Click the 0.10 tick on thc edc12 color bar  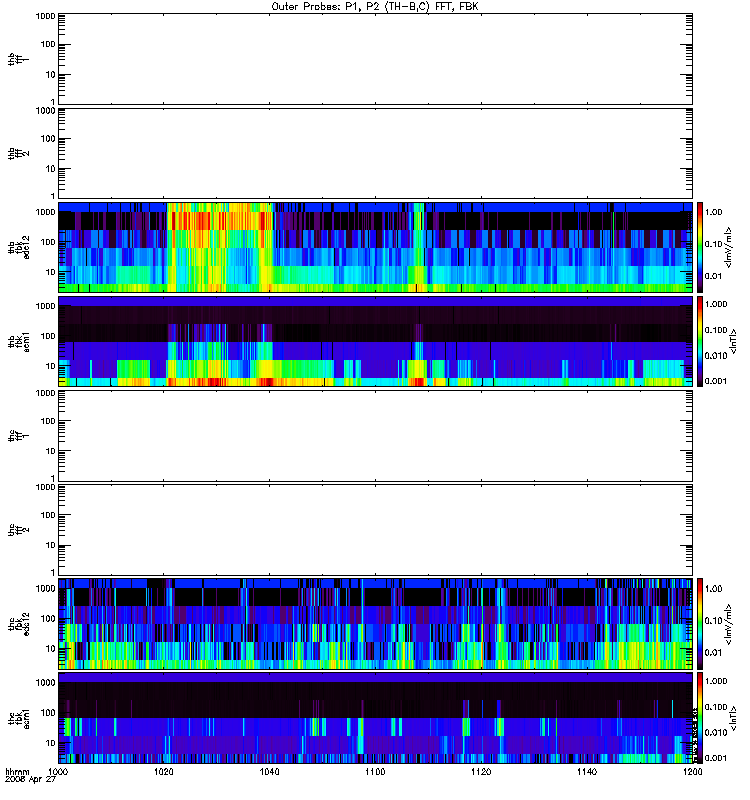coord(713,621)
